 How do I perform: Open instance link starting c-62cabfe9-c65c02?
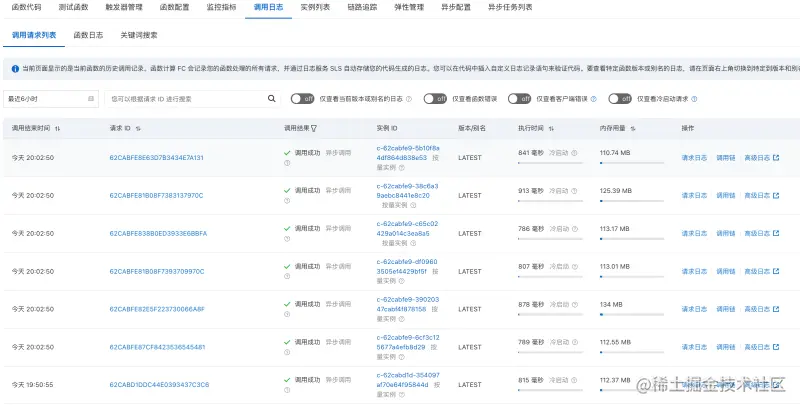tap(407, 228)
